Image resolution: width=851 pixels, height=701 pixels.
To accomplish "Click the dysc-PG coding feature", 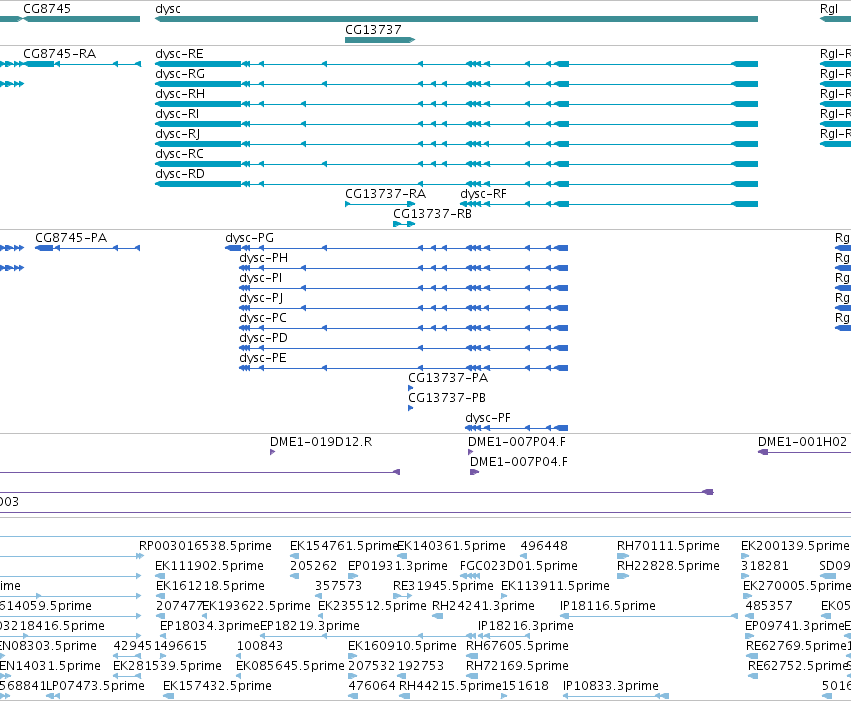I will click(x=397, y=248).
